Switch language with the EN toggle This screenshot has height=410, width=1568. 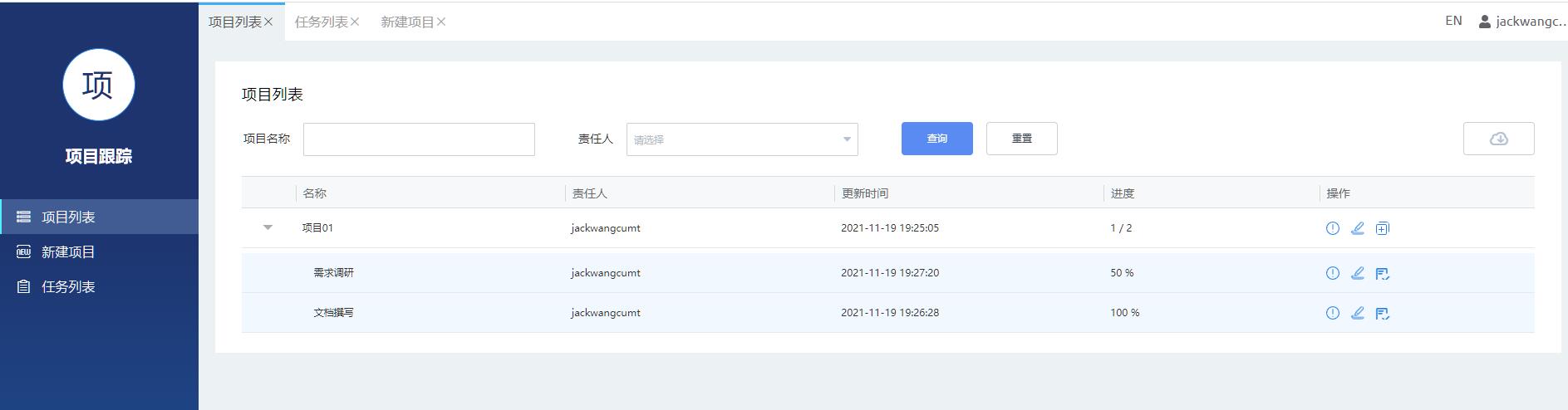point(1453,21)
